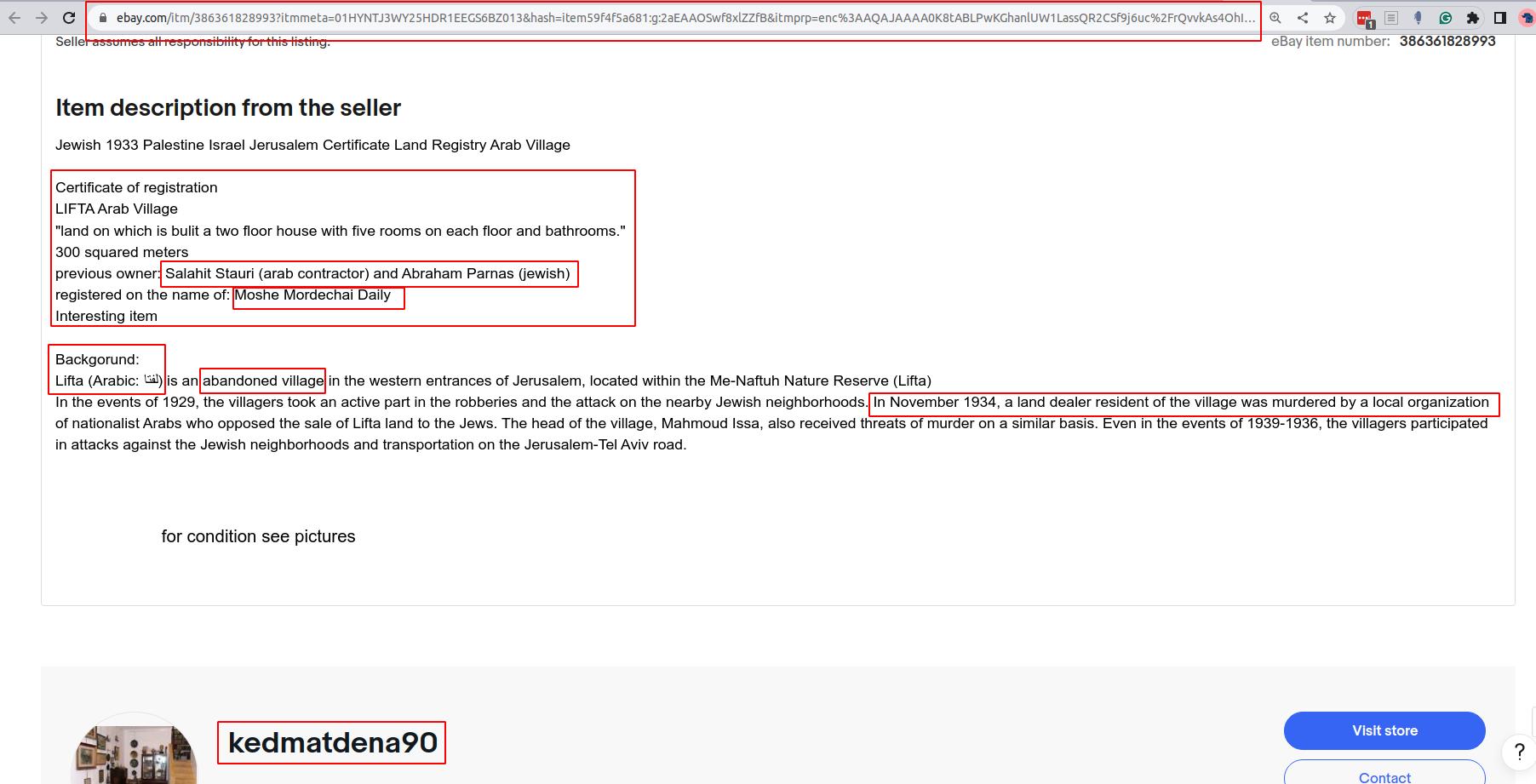The image size is (1536, 784).
Task: Open the page zoom magnifier icon
Action: pos(1275,18)
